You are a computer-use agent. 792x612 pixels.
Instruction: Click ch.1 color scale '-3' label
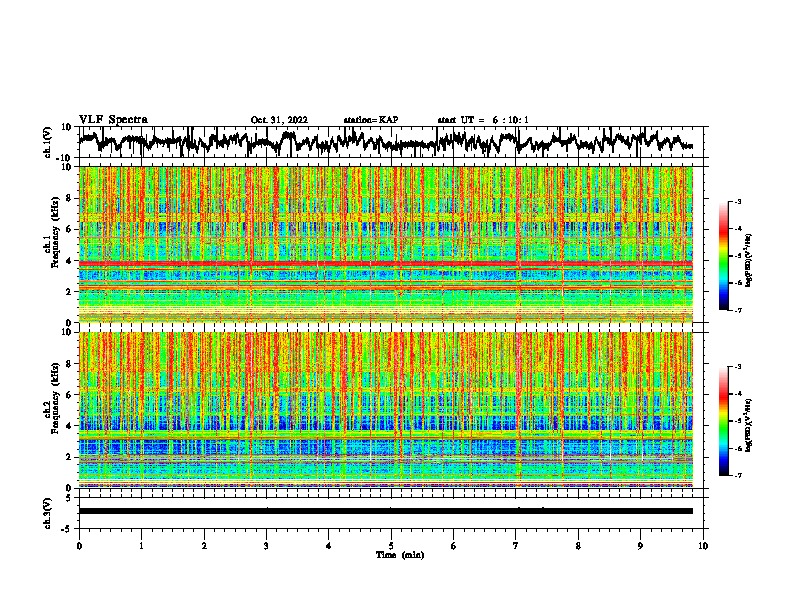(x=737, y=201)
